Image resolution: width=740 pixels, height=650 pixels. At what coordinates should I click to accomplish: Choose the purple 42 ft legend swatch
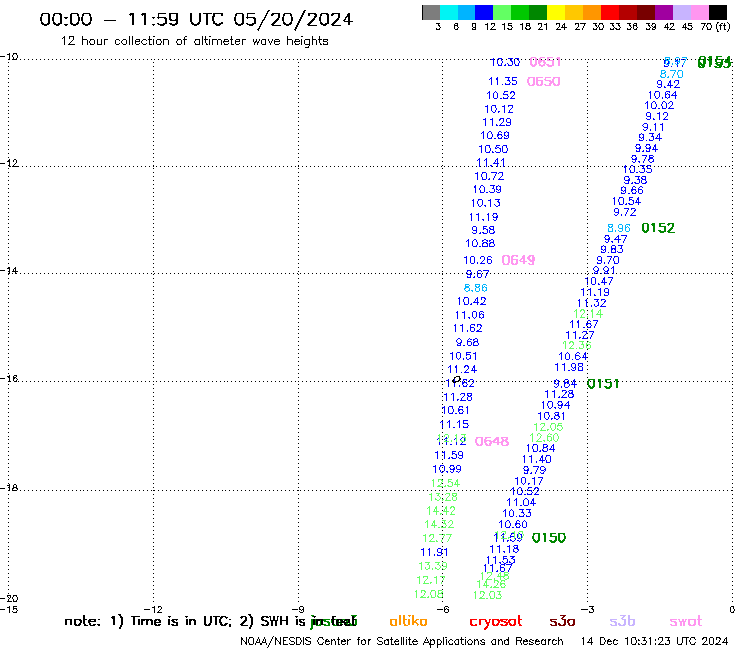pos(664,12)
